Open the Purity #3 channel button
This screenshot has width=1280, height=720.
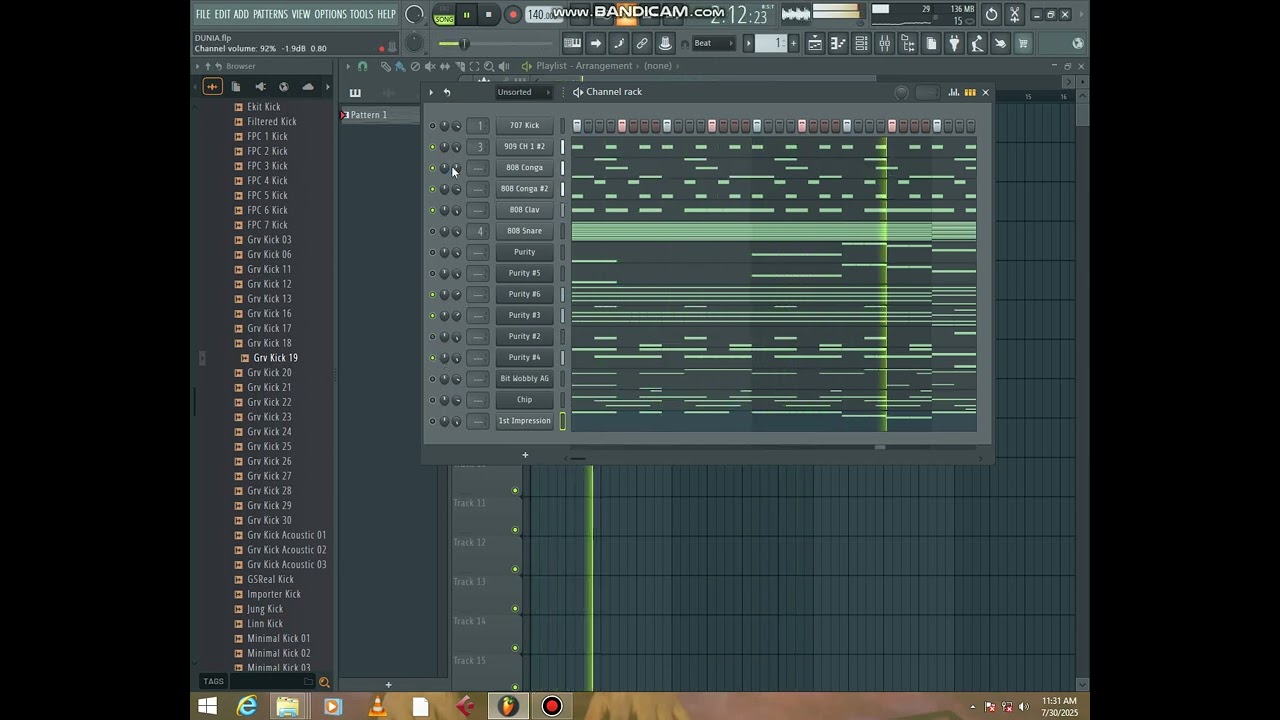coord(524,315)
